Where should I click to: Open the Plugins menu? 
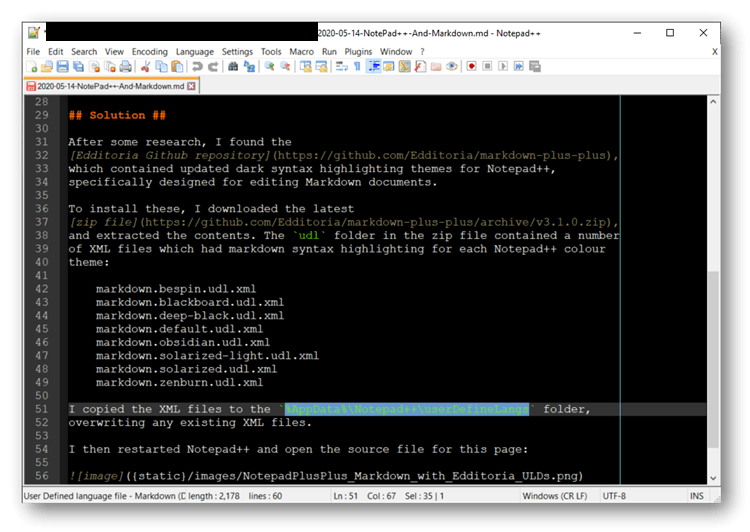pyautogui.click(x=358, y=52)
